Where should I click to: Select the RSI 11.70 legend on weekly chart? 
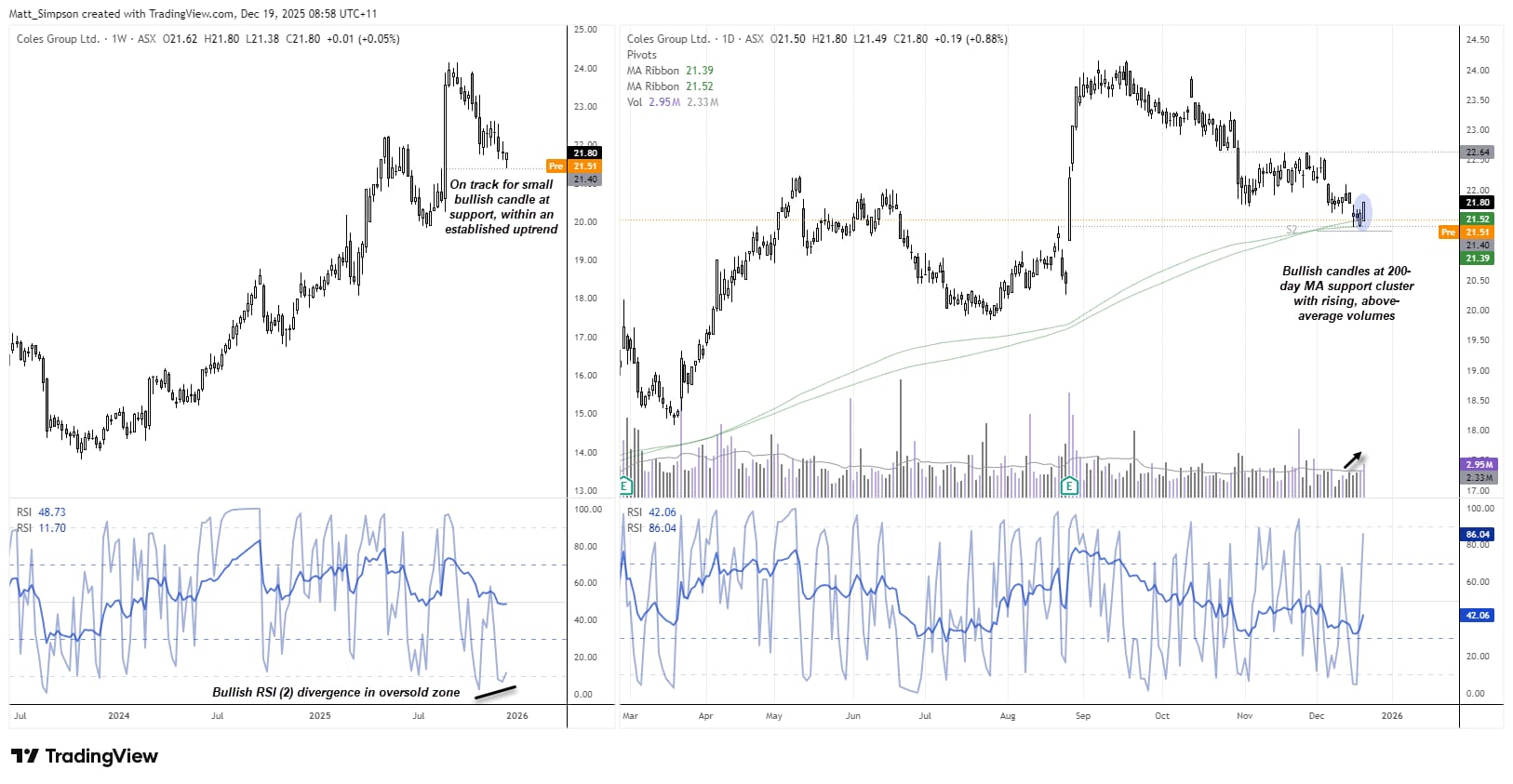pos(41,528)
